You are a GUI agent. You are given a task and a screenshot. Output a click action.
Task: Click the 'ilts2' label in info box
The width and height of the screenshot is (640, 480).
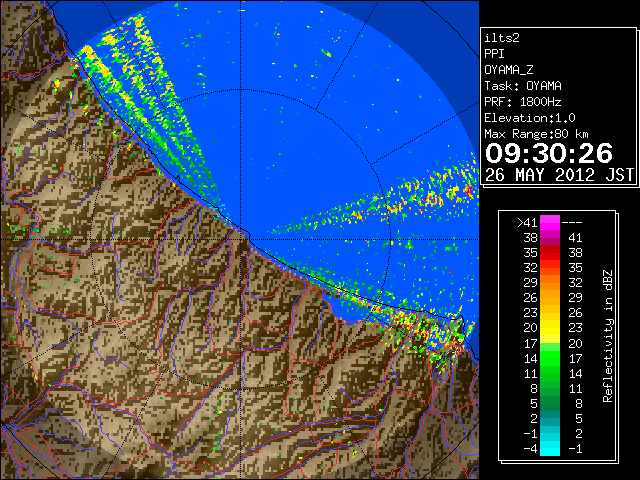502,38
